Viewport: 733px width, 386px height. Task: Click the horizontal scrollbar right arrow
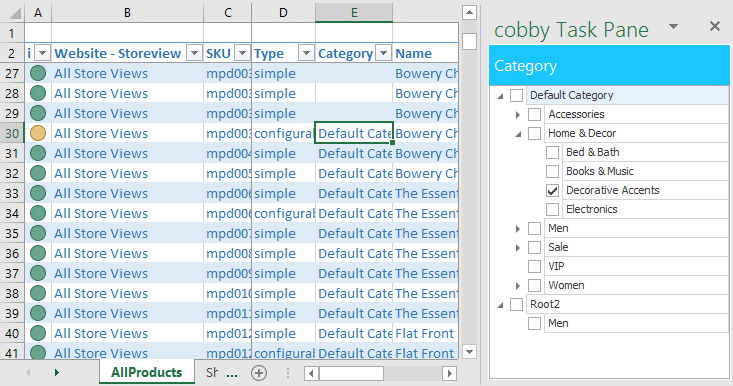450,373
